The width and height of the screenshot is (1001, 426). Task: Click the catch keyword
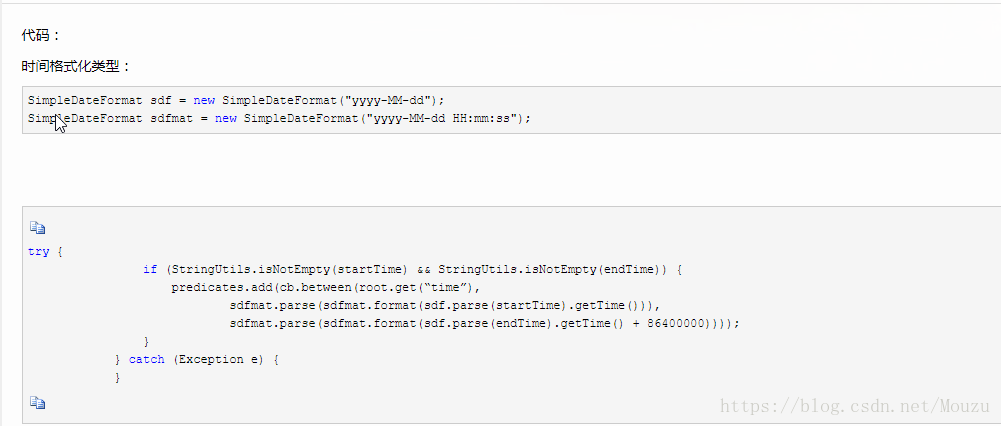tap(146, 360)
